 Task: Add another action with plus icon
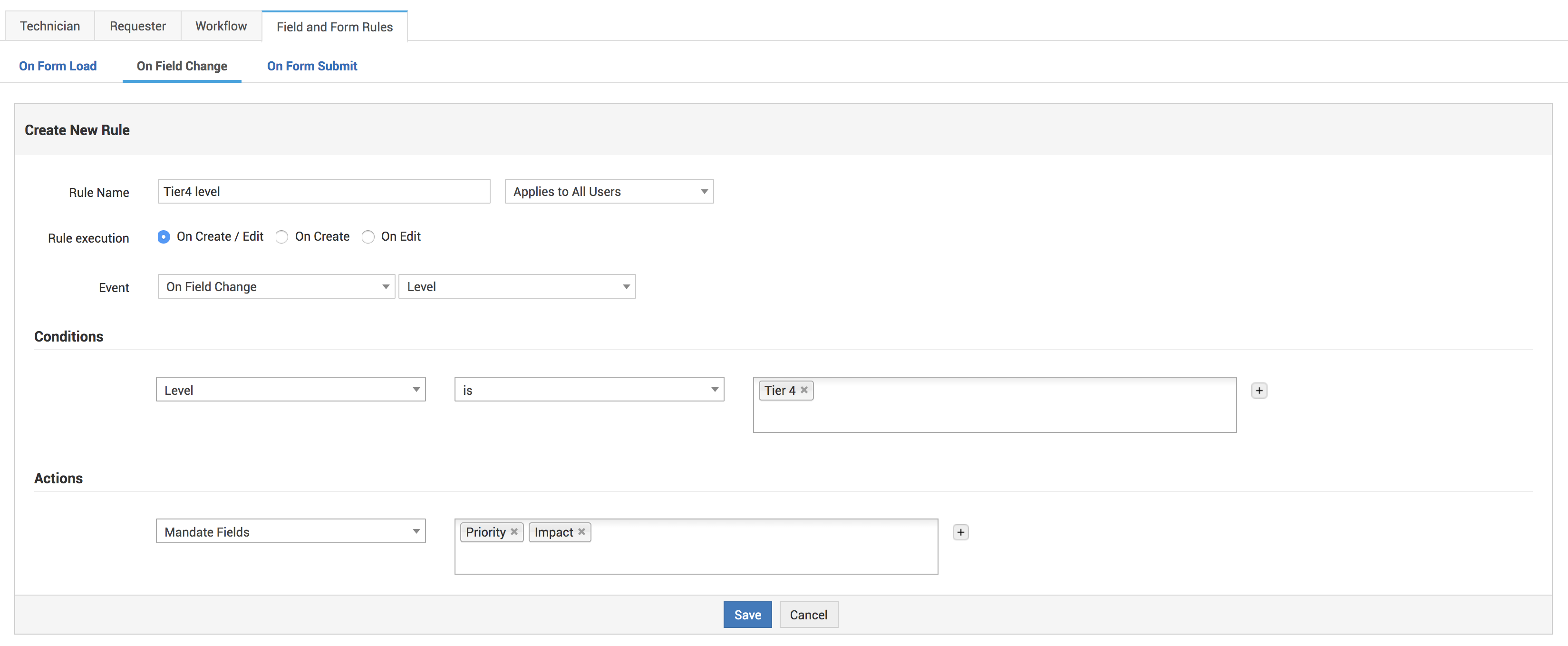coord(960,533)
